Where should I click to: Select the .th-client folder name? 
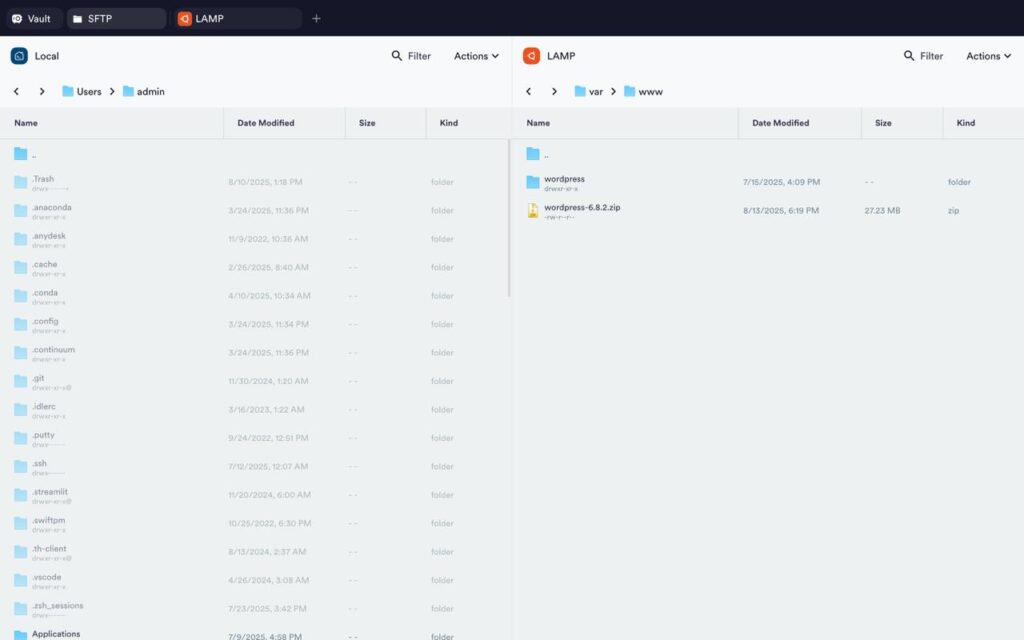[x=49, y=549]
